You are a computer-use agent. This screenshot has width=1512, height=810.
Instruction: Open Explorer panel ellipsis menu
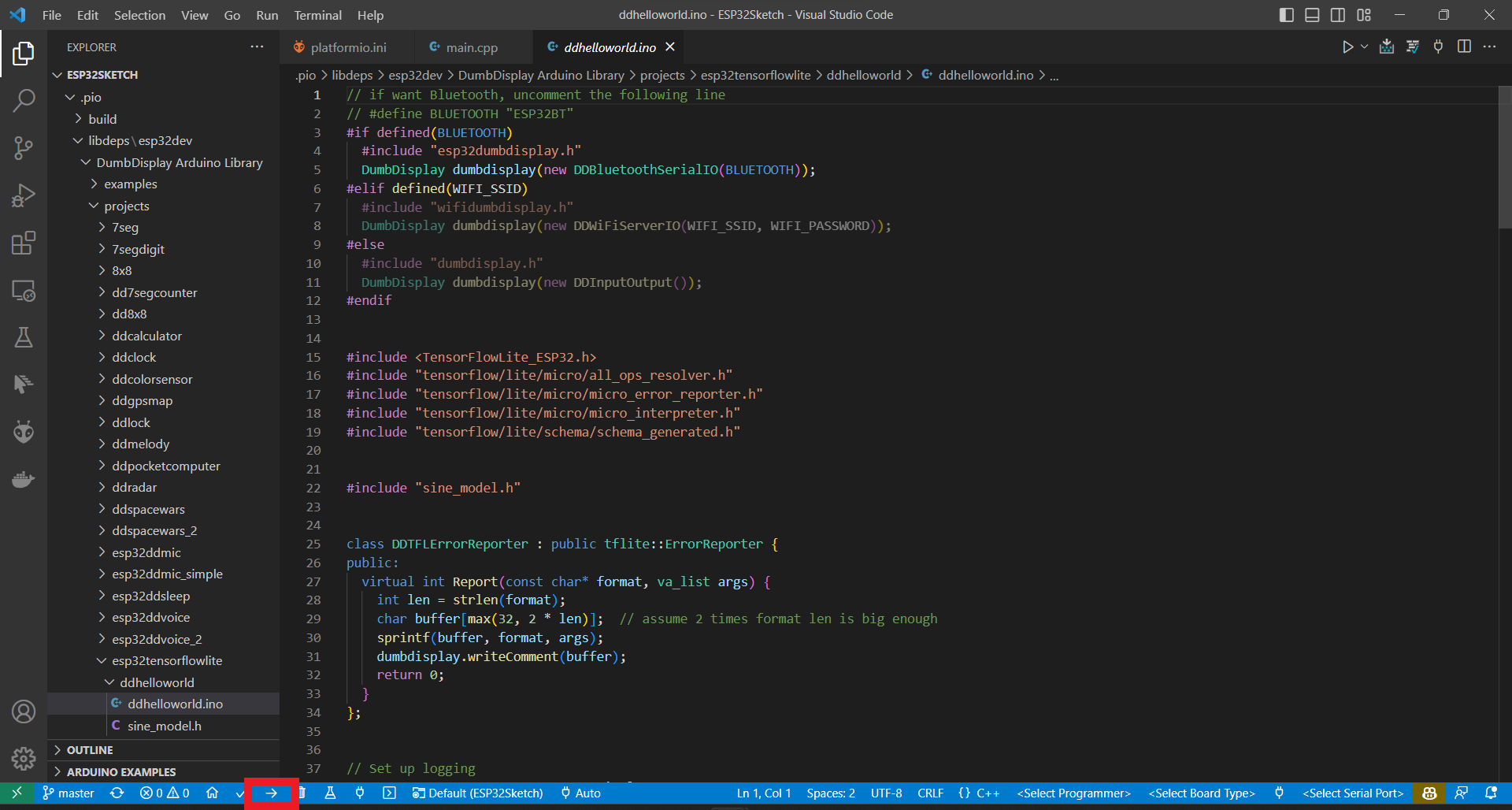point(257,47)
